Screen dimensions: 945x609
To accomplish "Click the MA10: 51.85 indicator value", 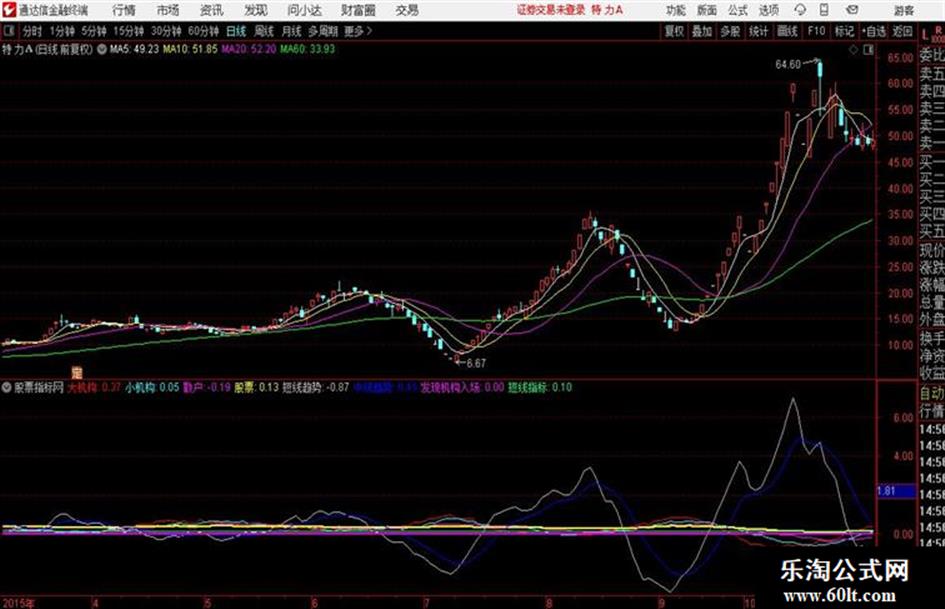I will [190, 49].
